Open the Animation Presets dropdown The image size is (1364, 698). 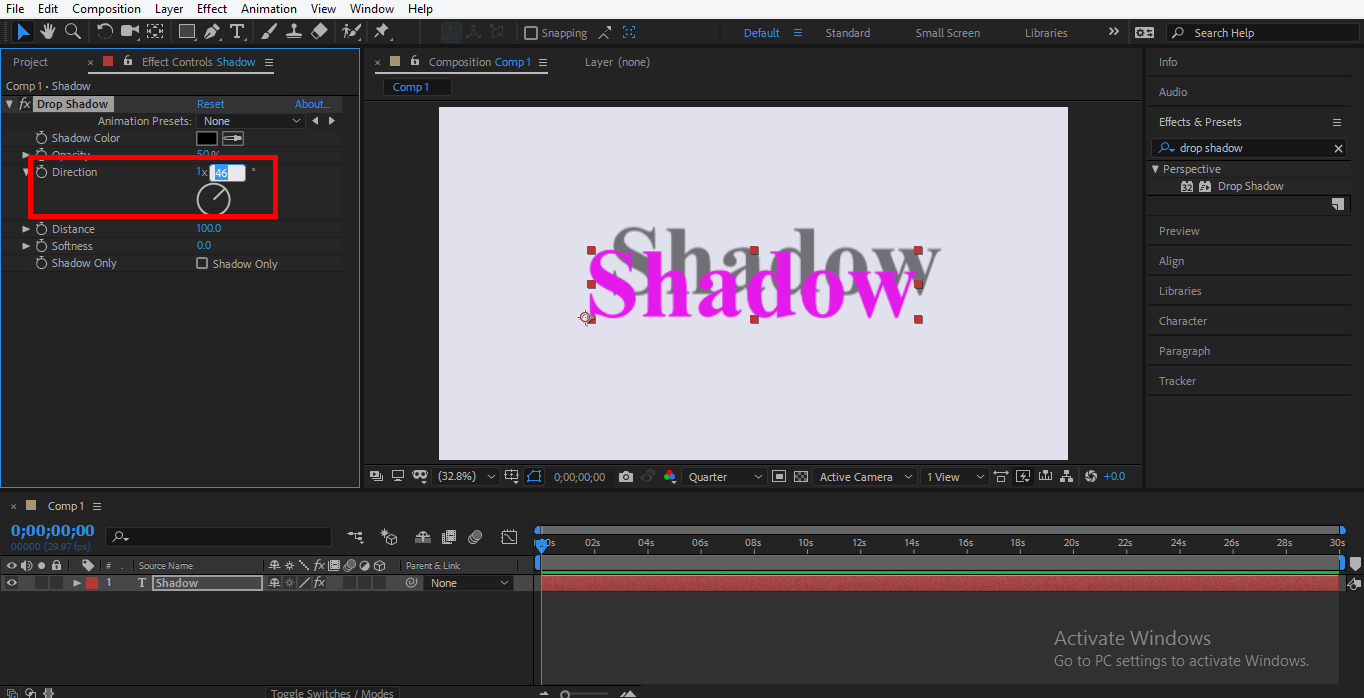[251, 121]
